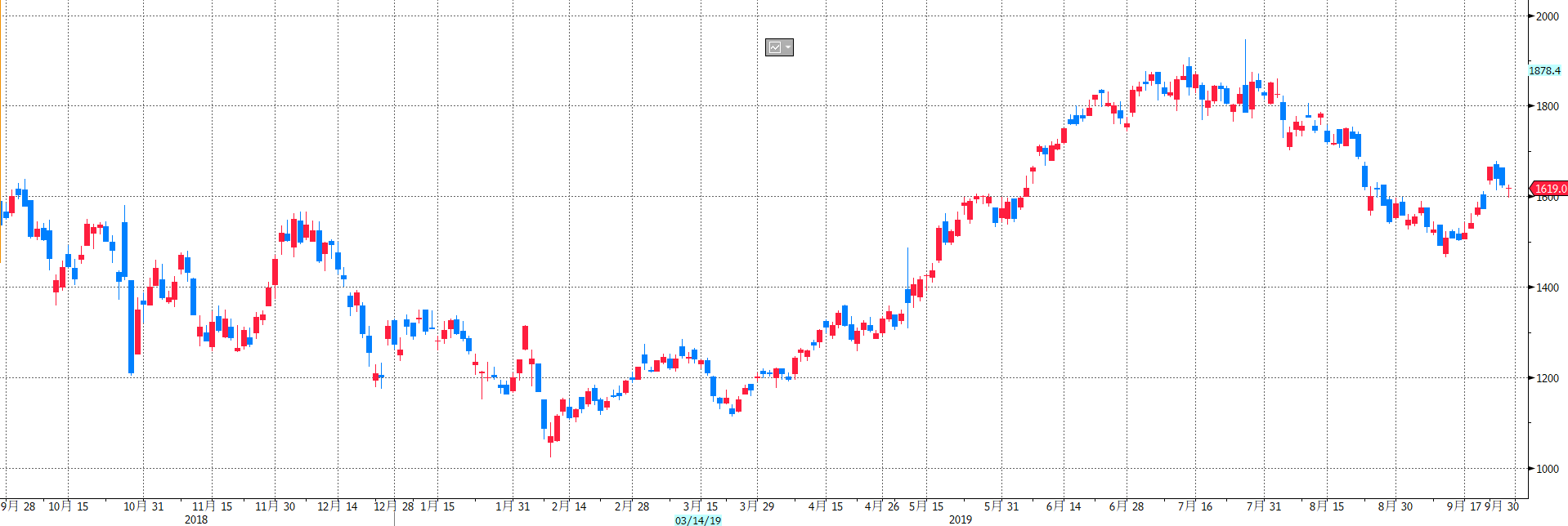The height and width of the screenshot is (526, 1568).
Task: Click the 2000 price axis label
Action: click(1547, 16)
